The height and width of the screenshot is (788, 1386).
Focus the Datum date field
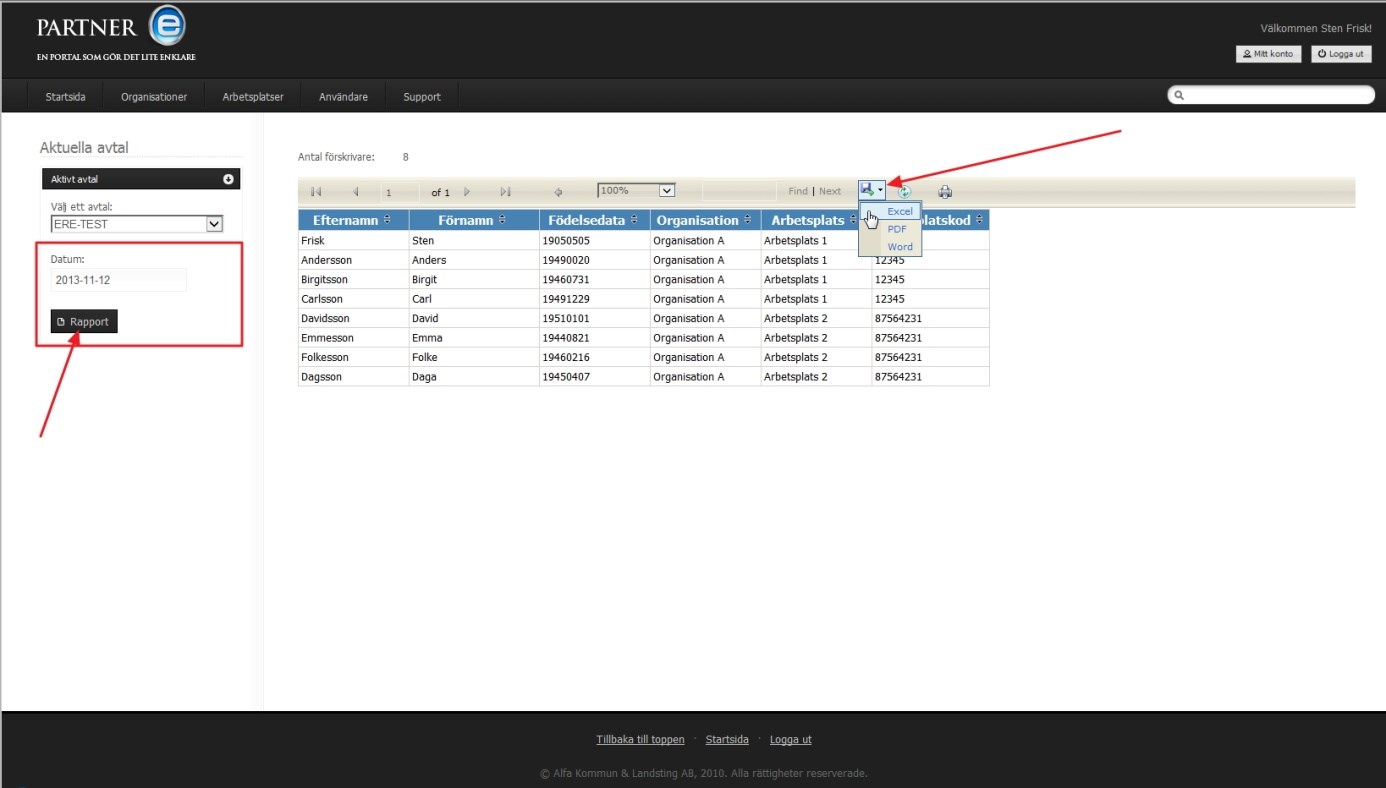click(118, 280)
